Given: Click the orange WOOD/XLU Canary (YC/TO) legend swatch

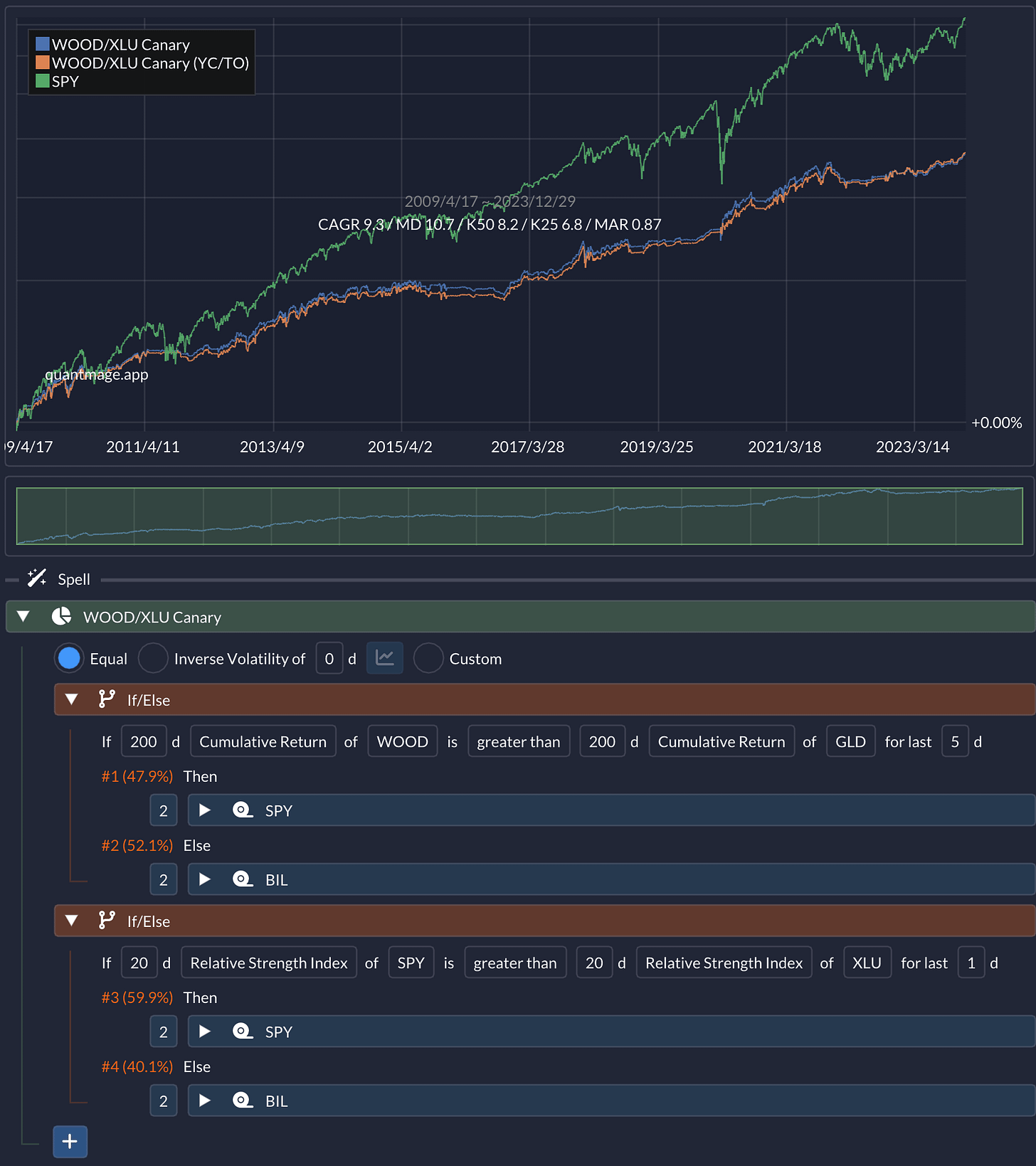Looking at the screenshot, I should coord(43,63).
